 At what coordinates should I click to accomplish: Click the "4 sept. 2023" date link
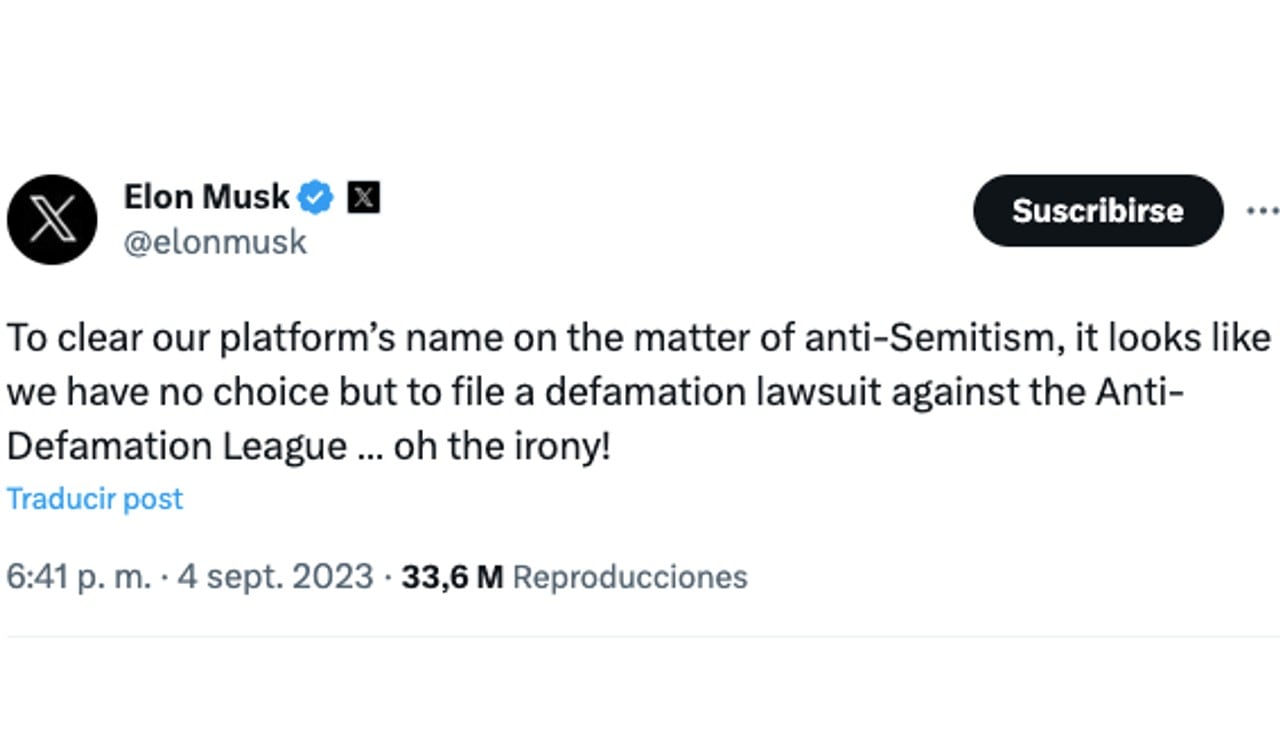(274, 577)
